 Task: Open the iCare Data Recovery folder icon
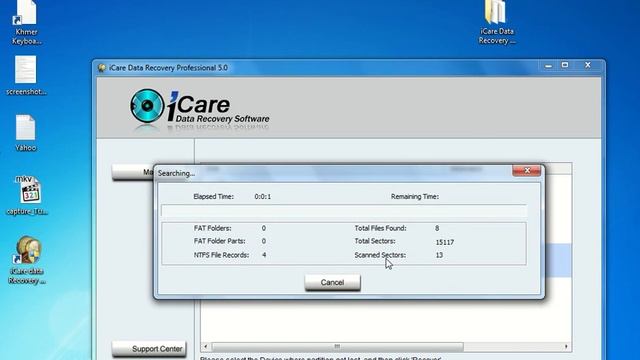[496, 22]
